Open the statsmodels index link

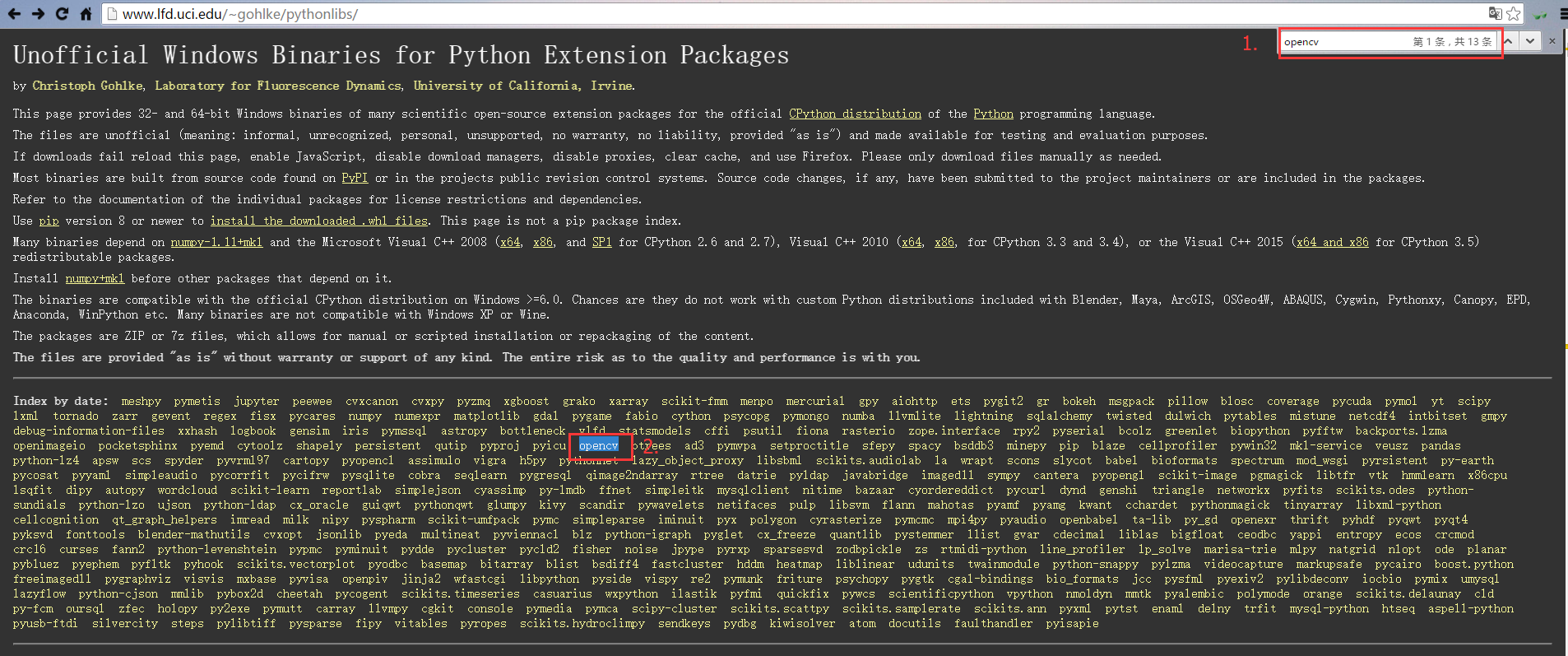pos(655,430)
